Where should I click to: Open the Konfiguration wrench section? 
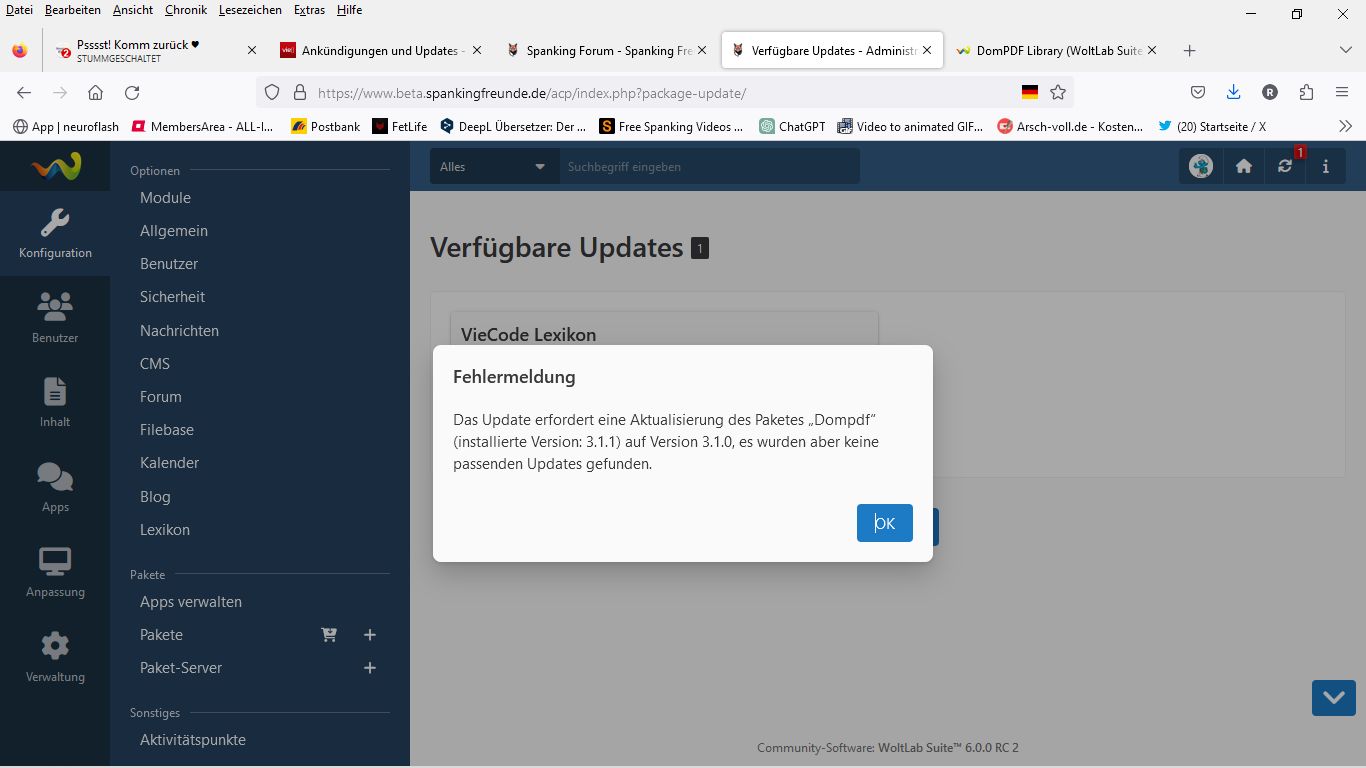click(55, 234)
